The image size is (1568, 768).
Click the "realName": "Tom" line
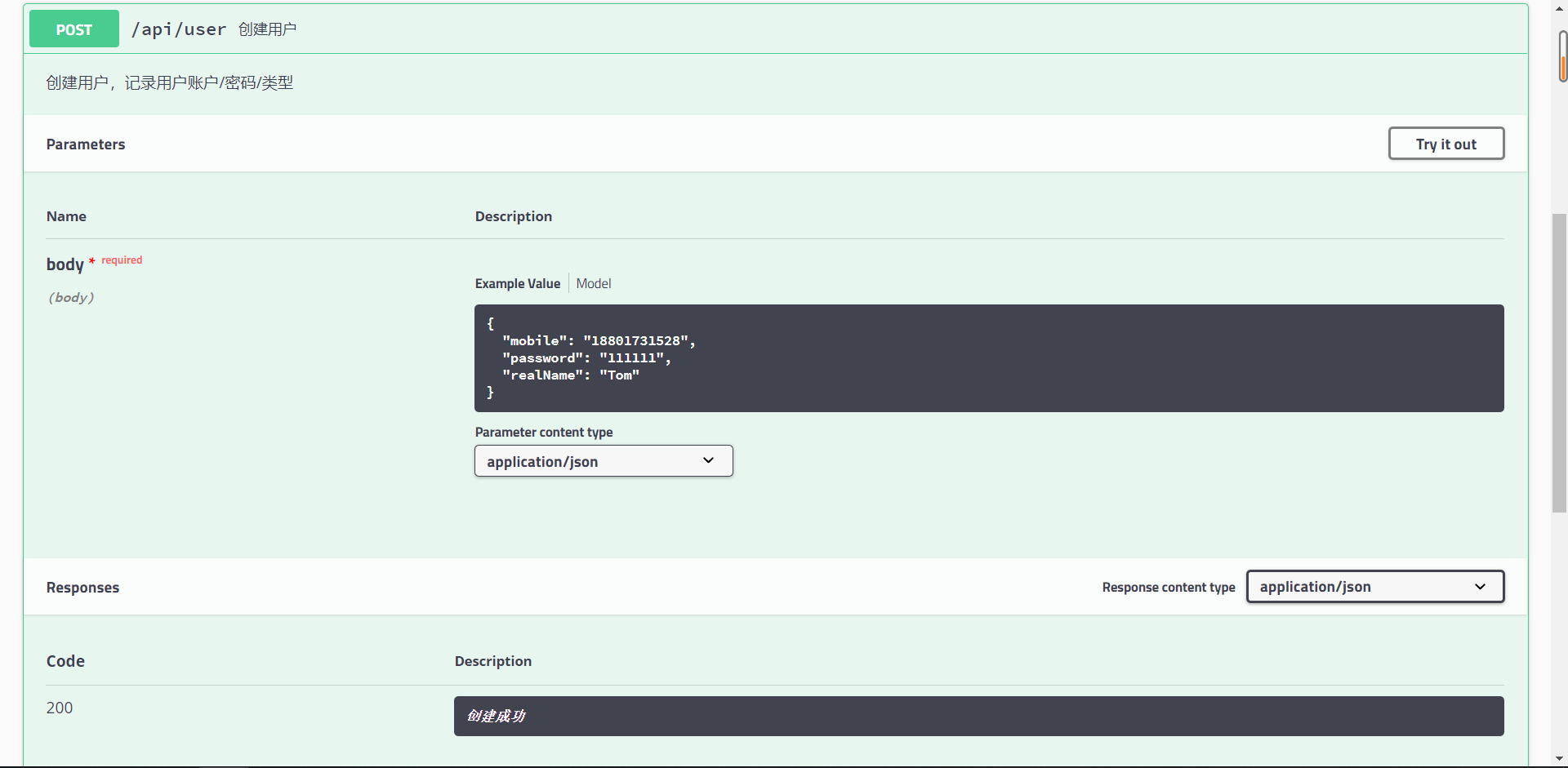571,375
